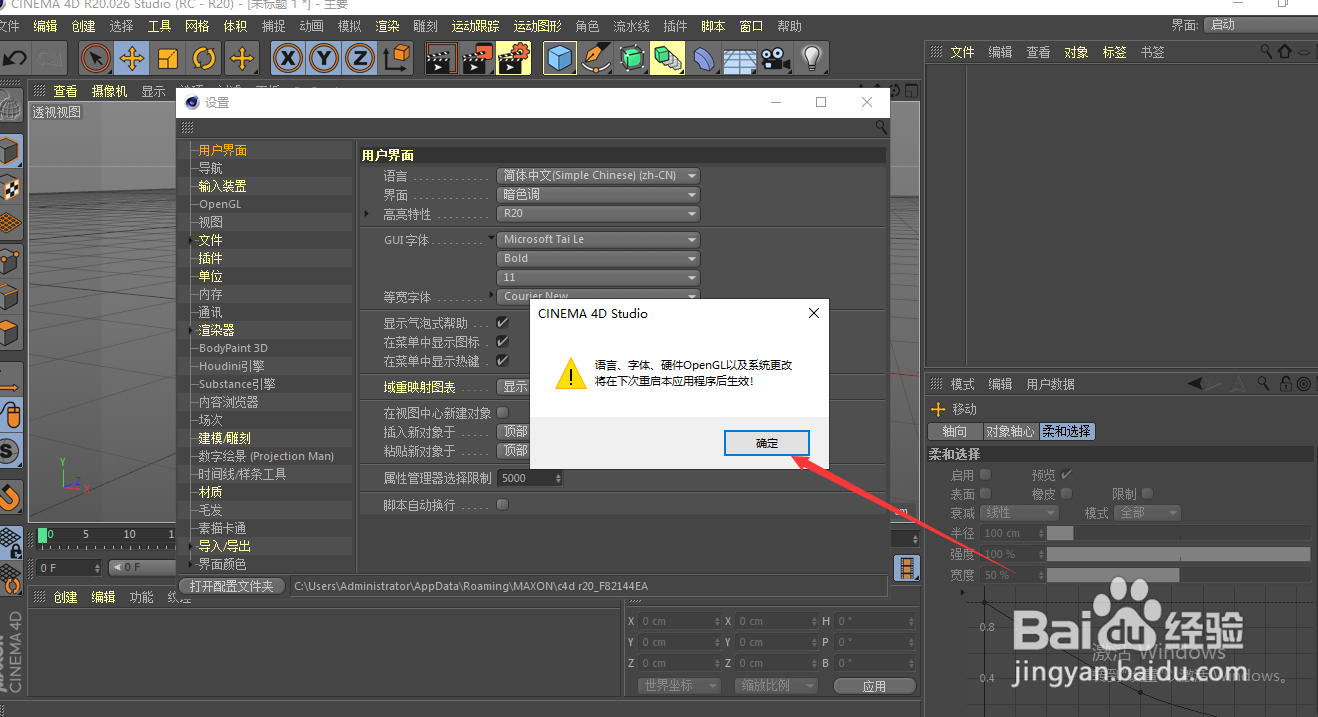
Task: Click the X position coordinate field
Action: click(x=679, y=621)
